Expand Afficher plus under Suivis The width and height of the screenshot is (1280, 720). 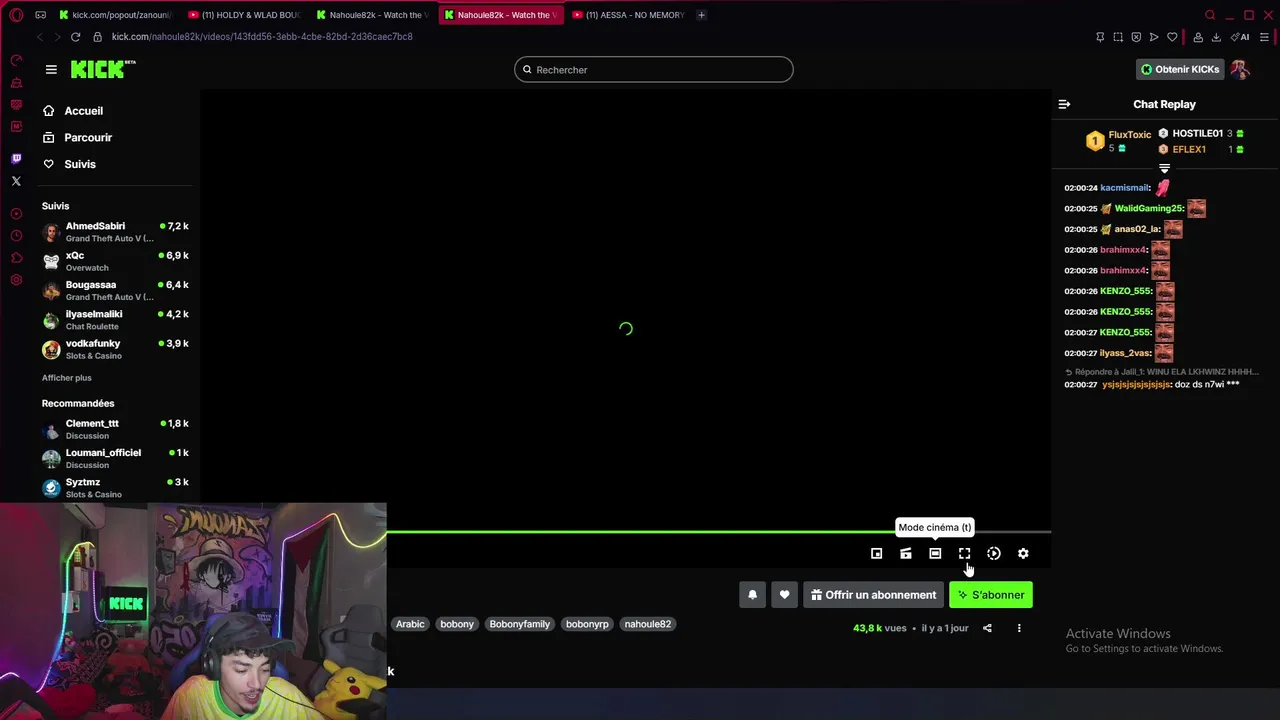pos(66,378)
